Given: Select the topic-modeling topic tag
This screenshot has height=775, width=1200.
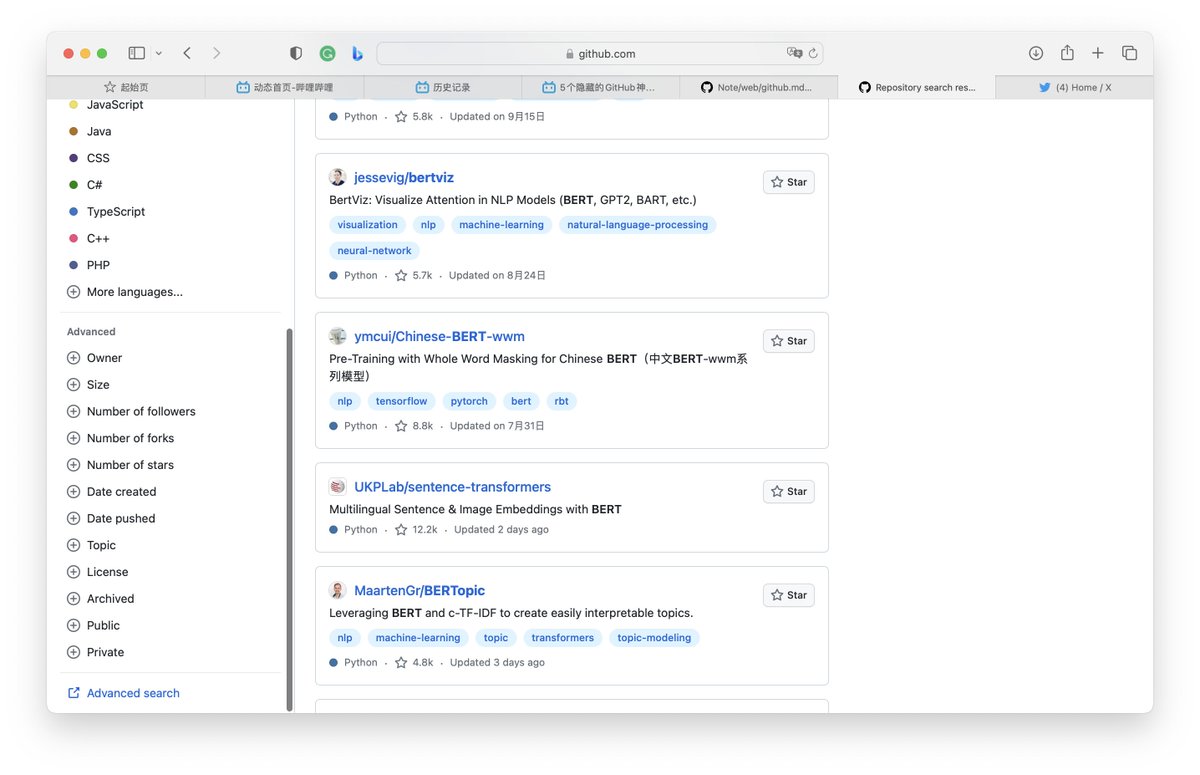Looking at the screenshot, I should point(654,638).
